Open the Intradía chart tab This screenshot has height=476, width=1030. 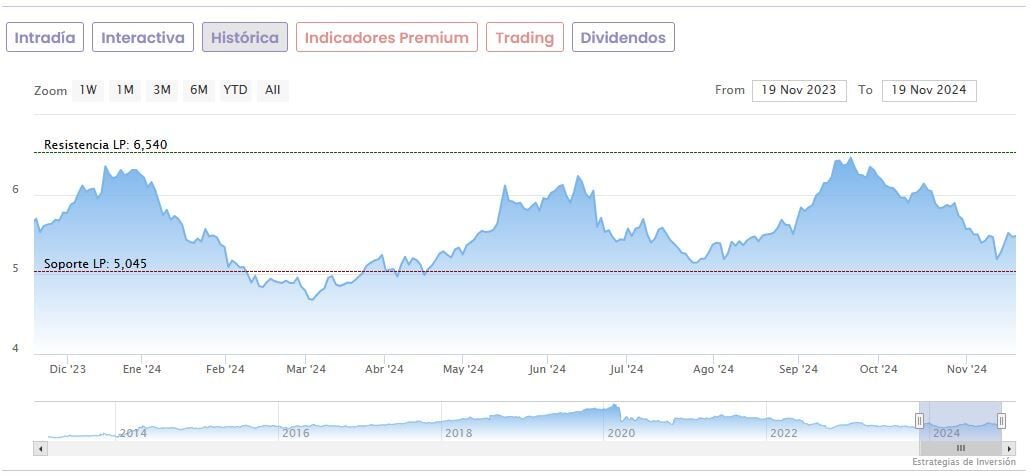[45, 38]
